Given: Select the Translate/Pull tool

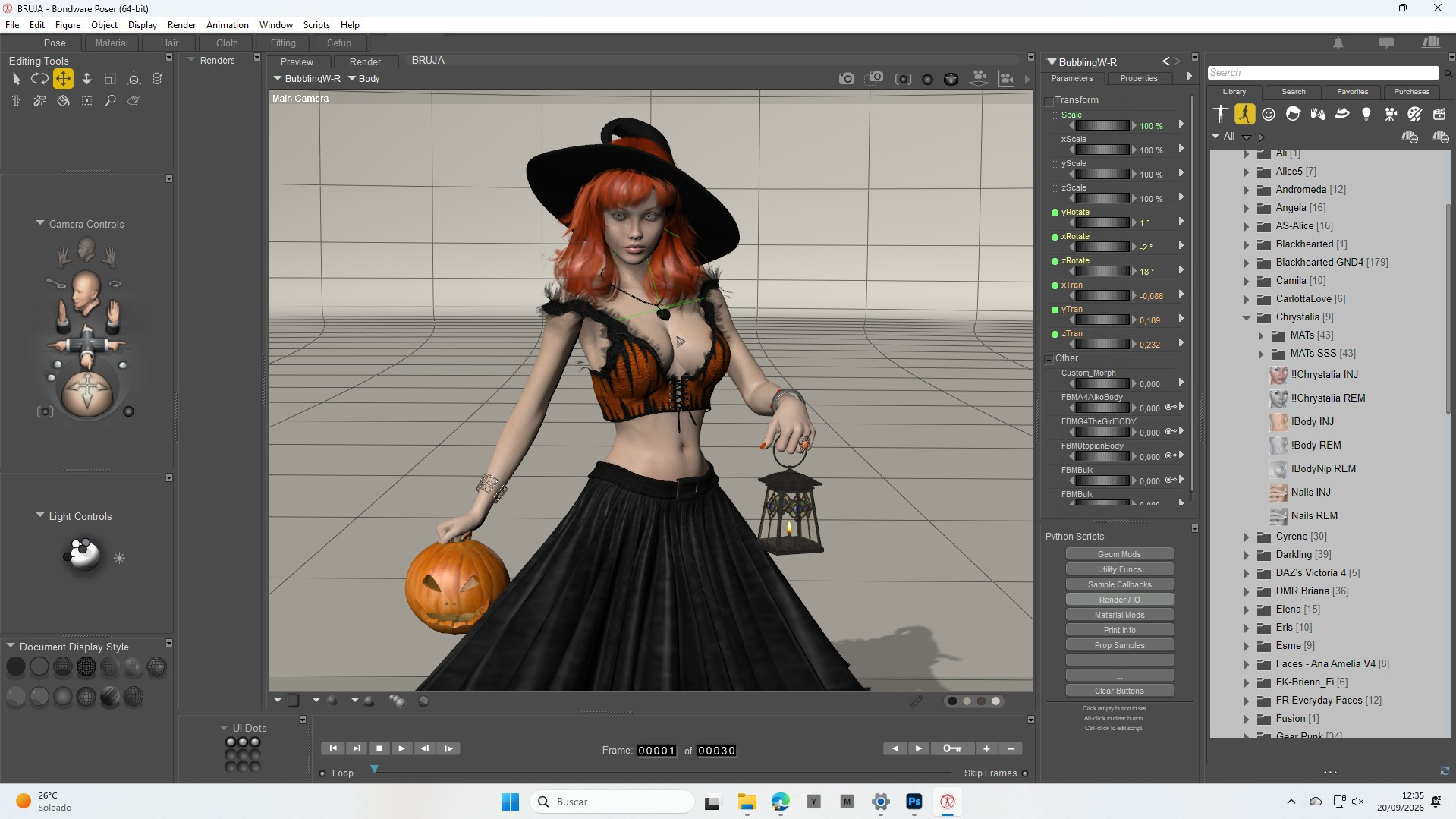Looking at the screenshot, I should 63,78.
